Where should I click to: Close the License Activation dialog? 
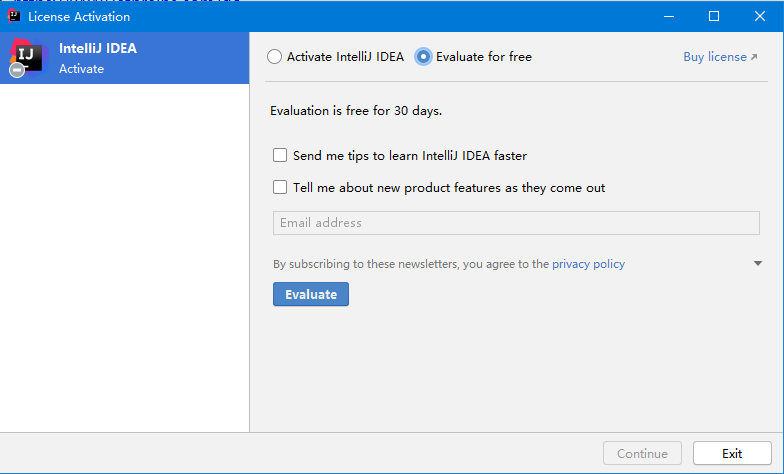[x=760, y=16]
